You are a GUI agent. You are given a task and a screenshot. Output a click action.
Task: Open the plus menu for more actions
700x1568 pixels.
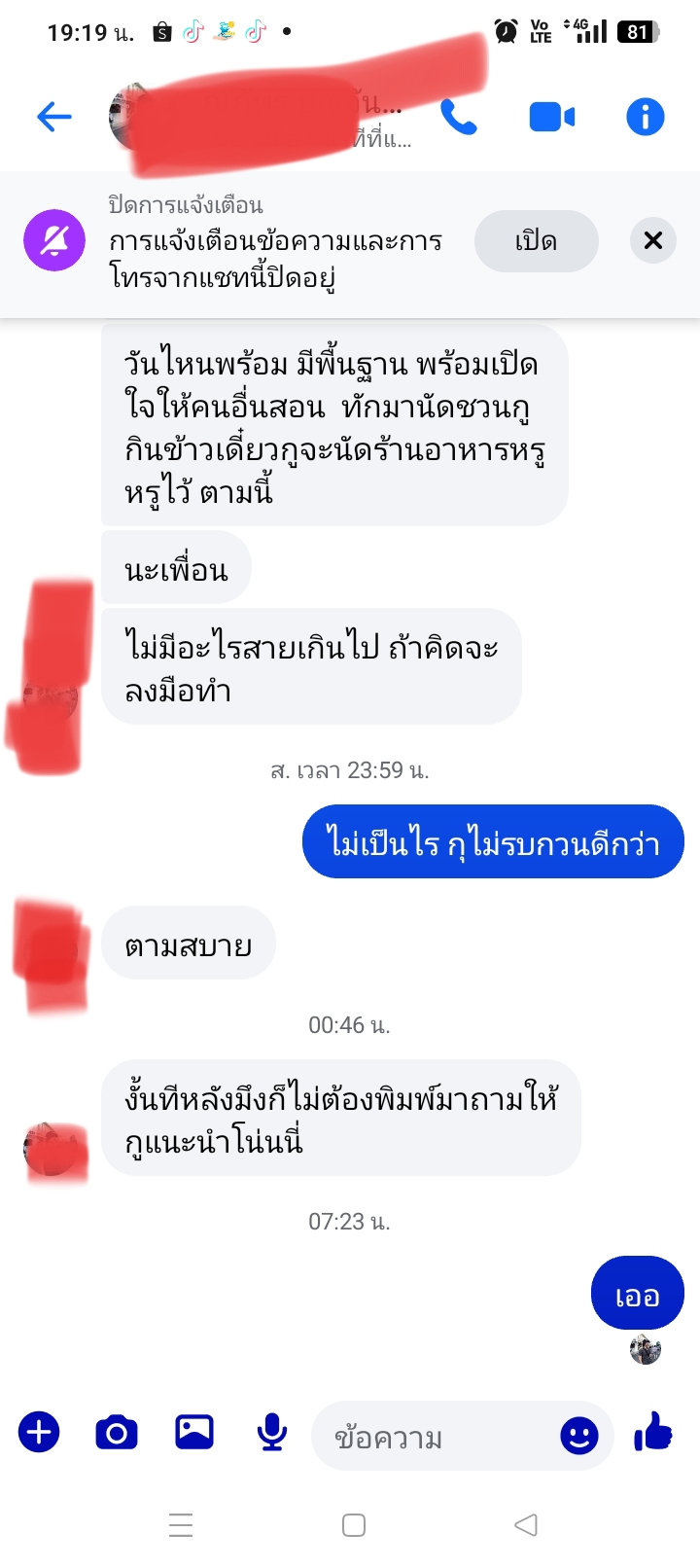[x=39, y=1432]
